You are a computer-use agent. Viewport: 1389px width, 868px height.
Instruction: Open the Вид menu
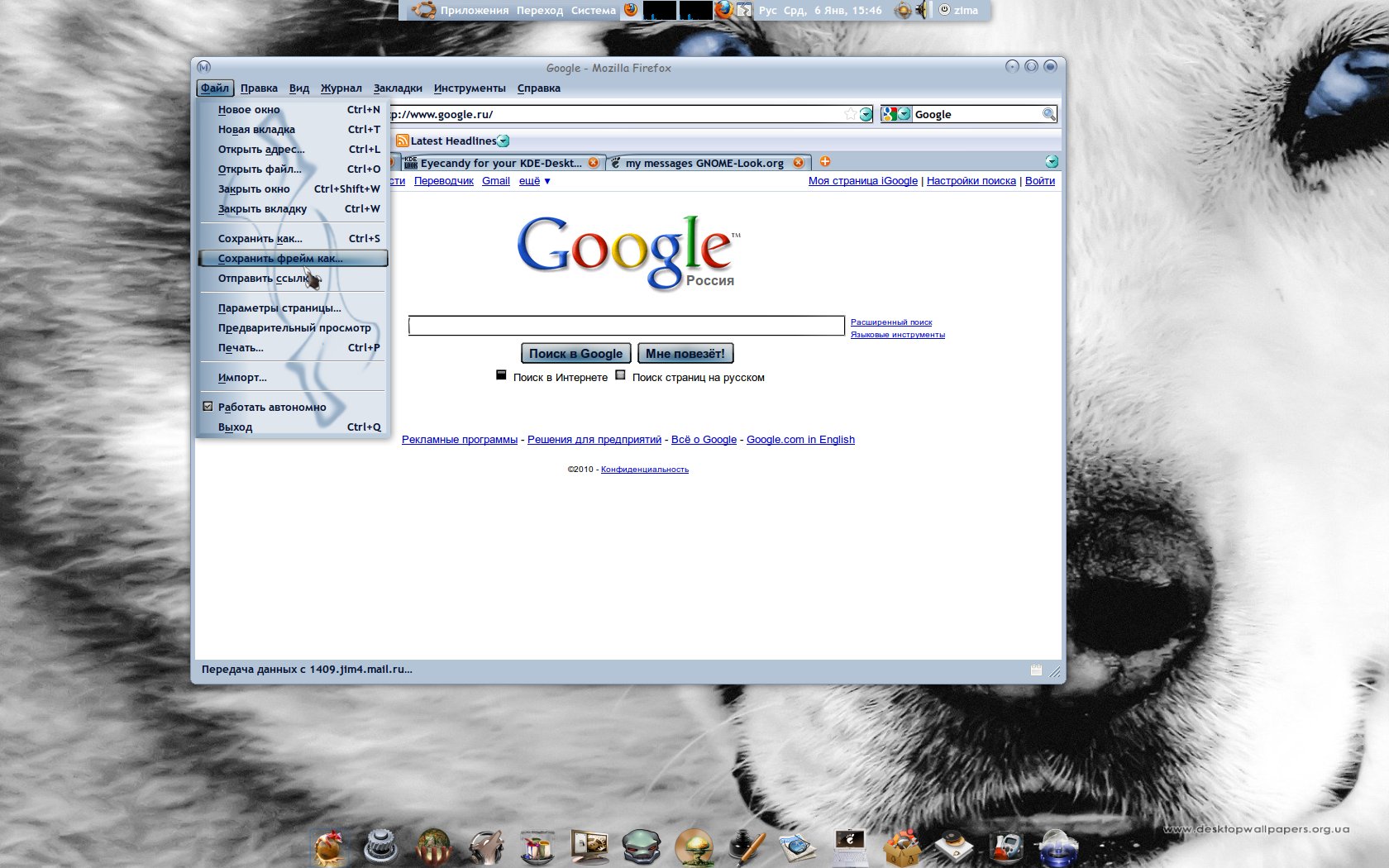click(x=299, y=88)
